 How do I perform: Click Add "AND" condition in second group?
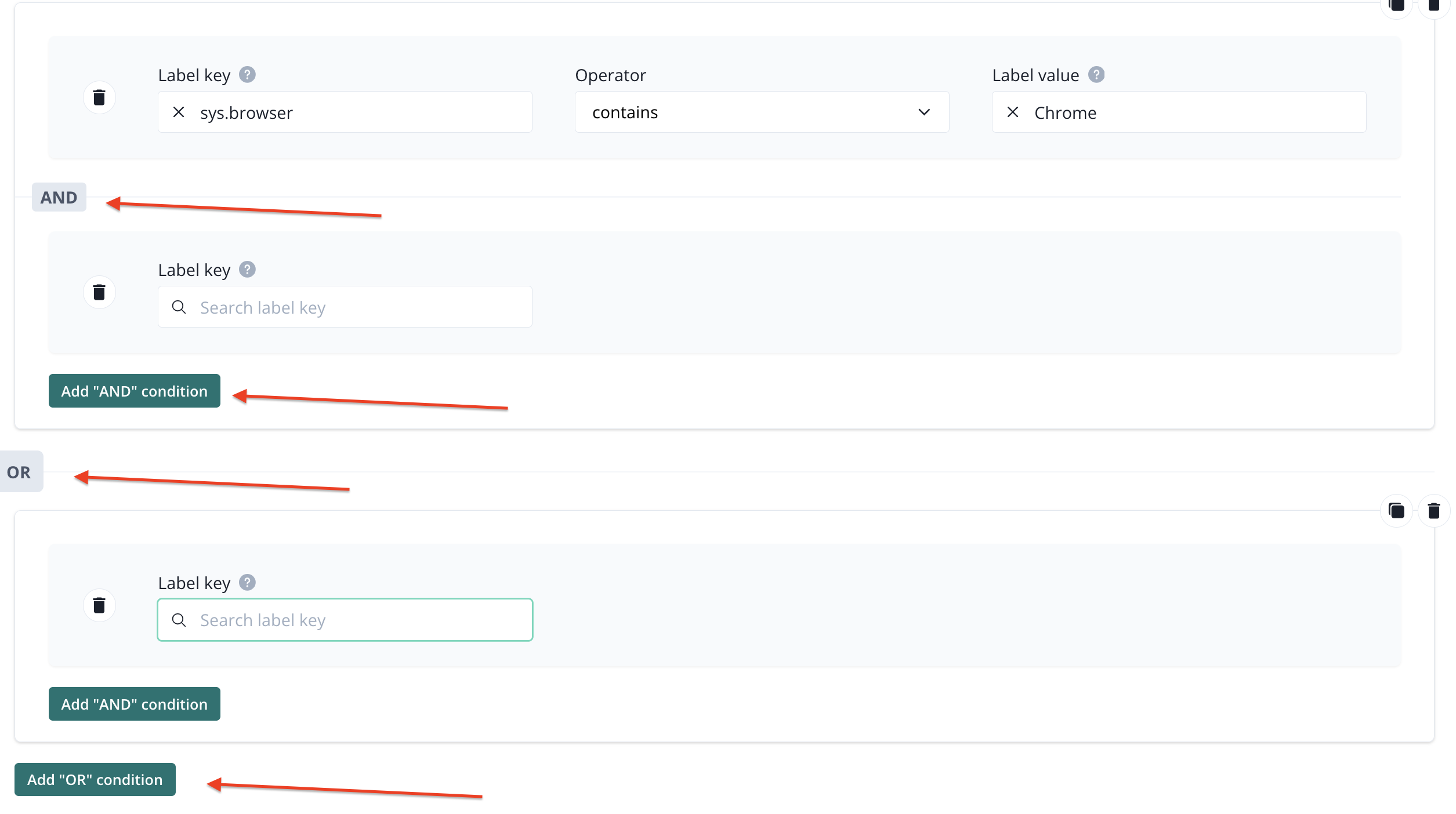pyautogui.click(x=134, y=704)
